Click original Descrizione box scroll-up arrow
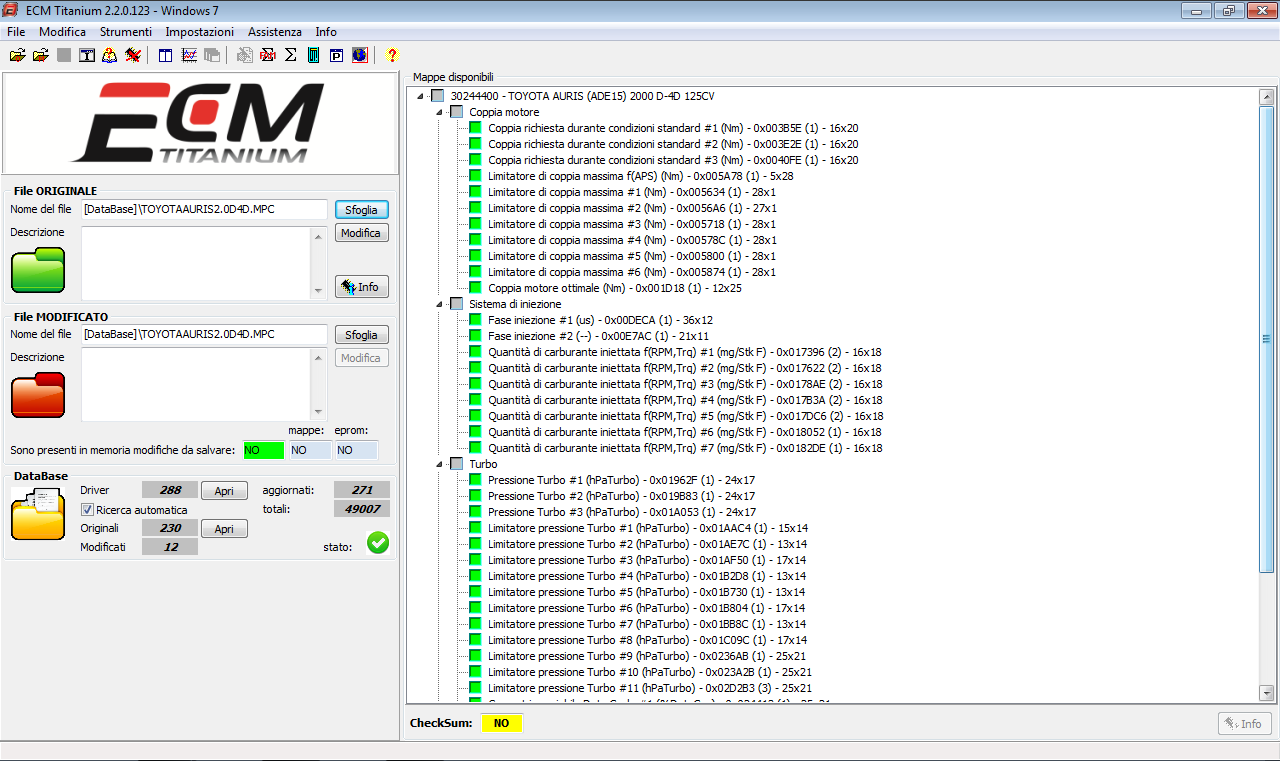This screenshot has height=761, width=1280. [318, 237]
